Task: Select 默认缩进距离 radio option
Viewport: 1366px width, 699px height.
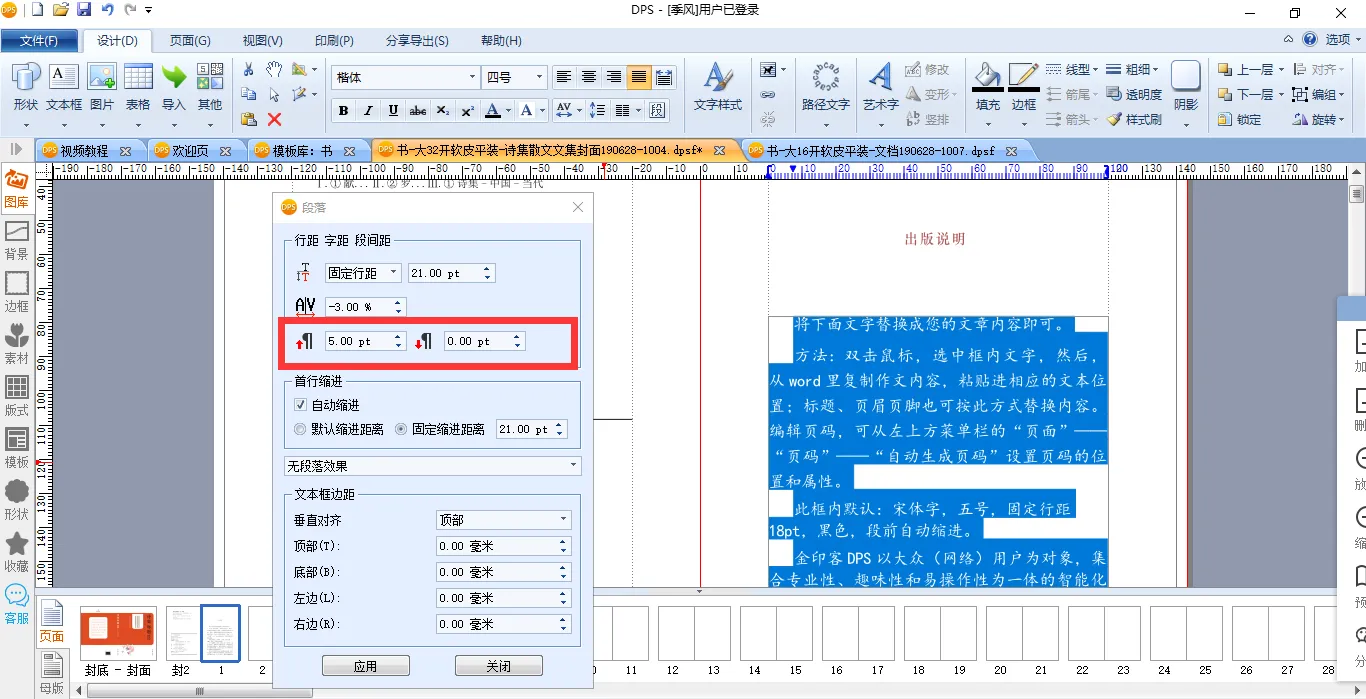Action: pos(300,429)
